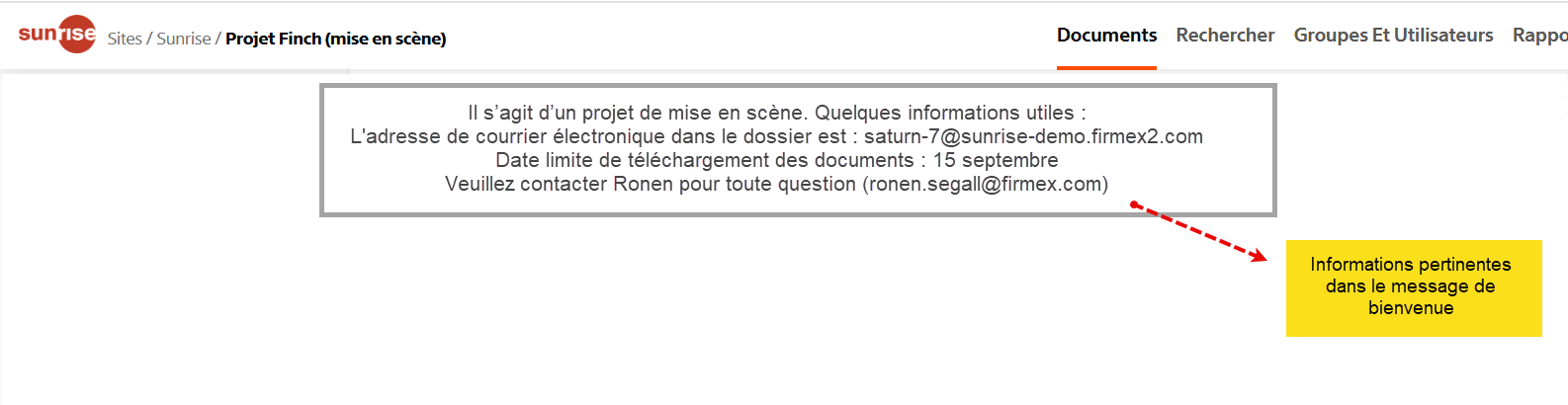1568x405 pixels.
Task: Click the saturn-7@sunrise-demo.firmex2.com email address
Action: (1033, 136)
